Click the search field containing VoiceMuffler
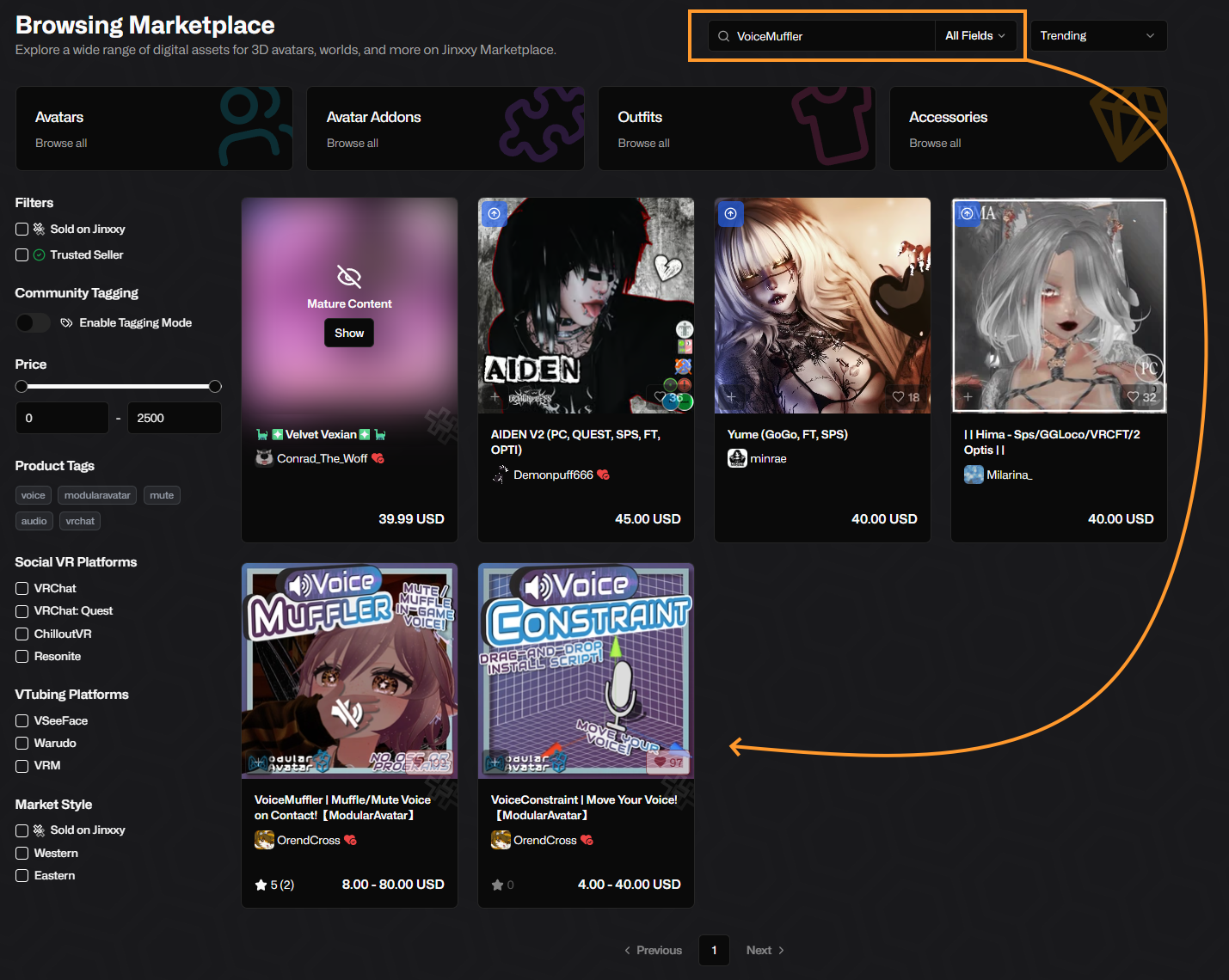 [821, 36]
